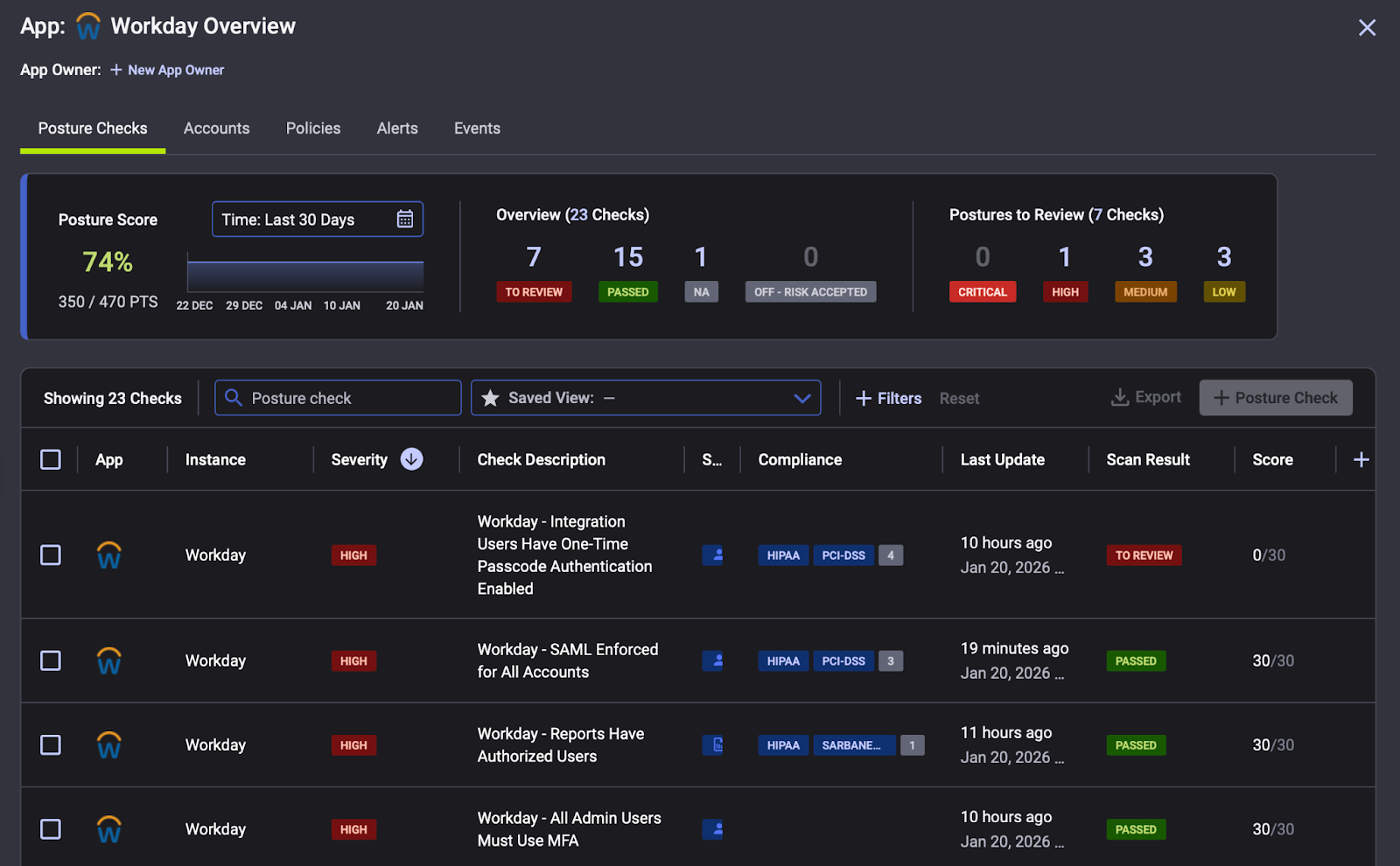
Task: Click the Export button label
Action: tap(1158, 397)
